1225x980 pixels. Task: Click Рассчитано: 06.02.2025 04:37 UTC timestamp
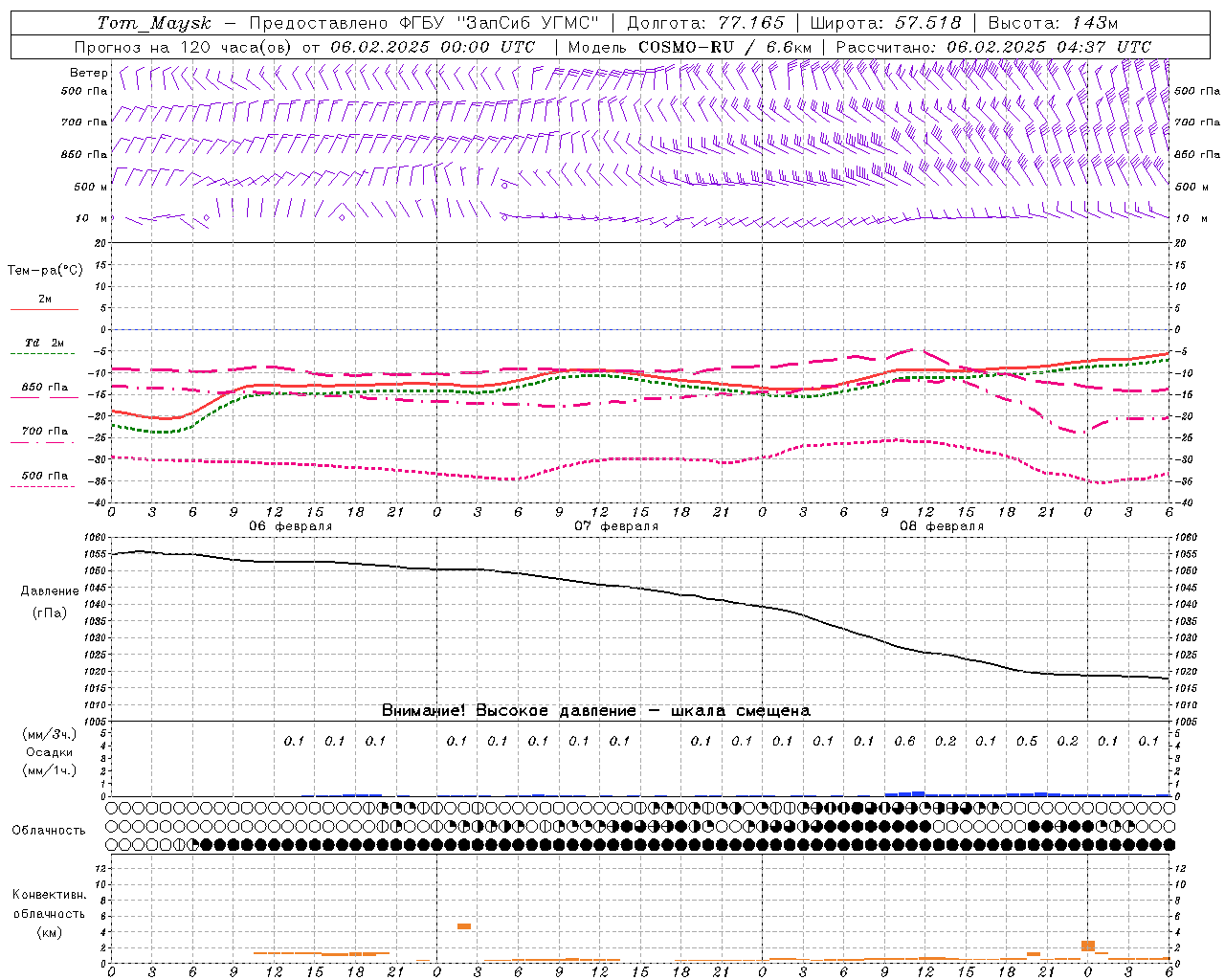click(x=993, y=47)
